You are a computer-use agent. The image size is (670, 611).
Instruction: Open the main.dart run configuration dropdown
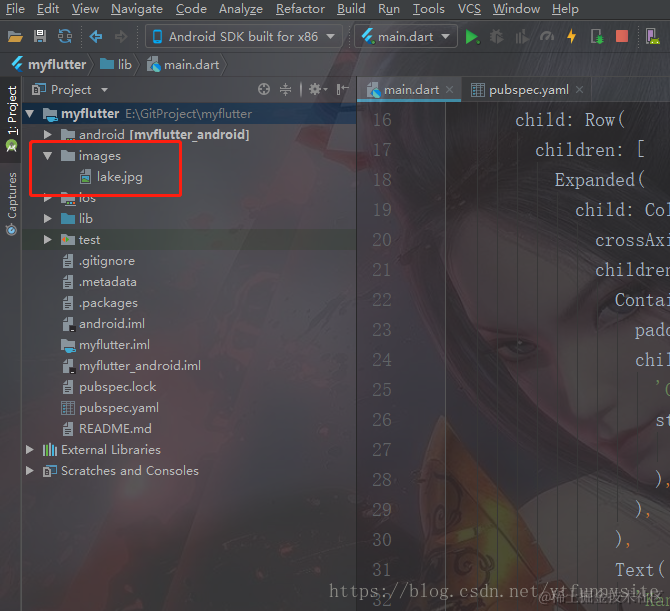click(406, 37)
